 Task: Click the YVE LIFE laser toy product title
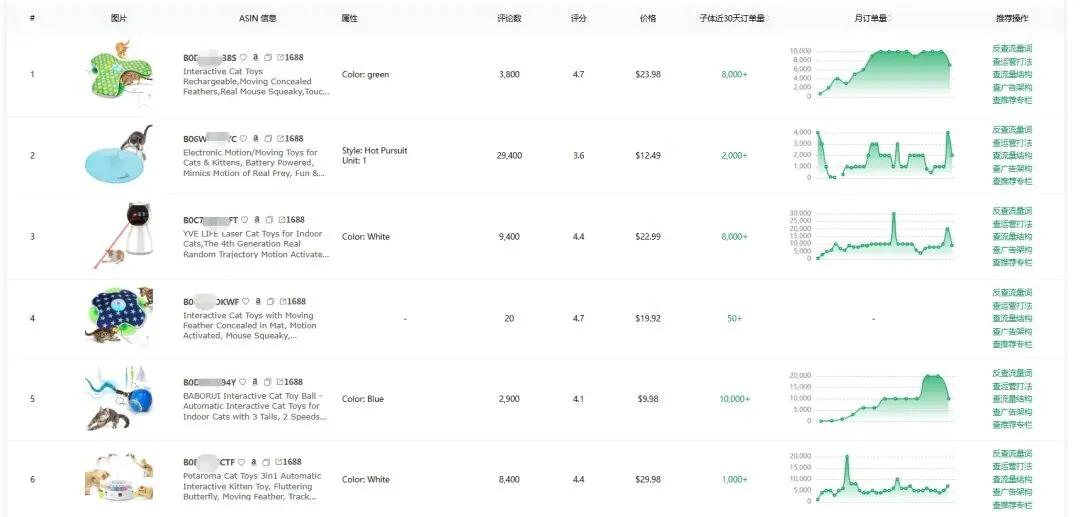[x=255, y=244]
